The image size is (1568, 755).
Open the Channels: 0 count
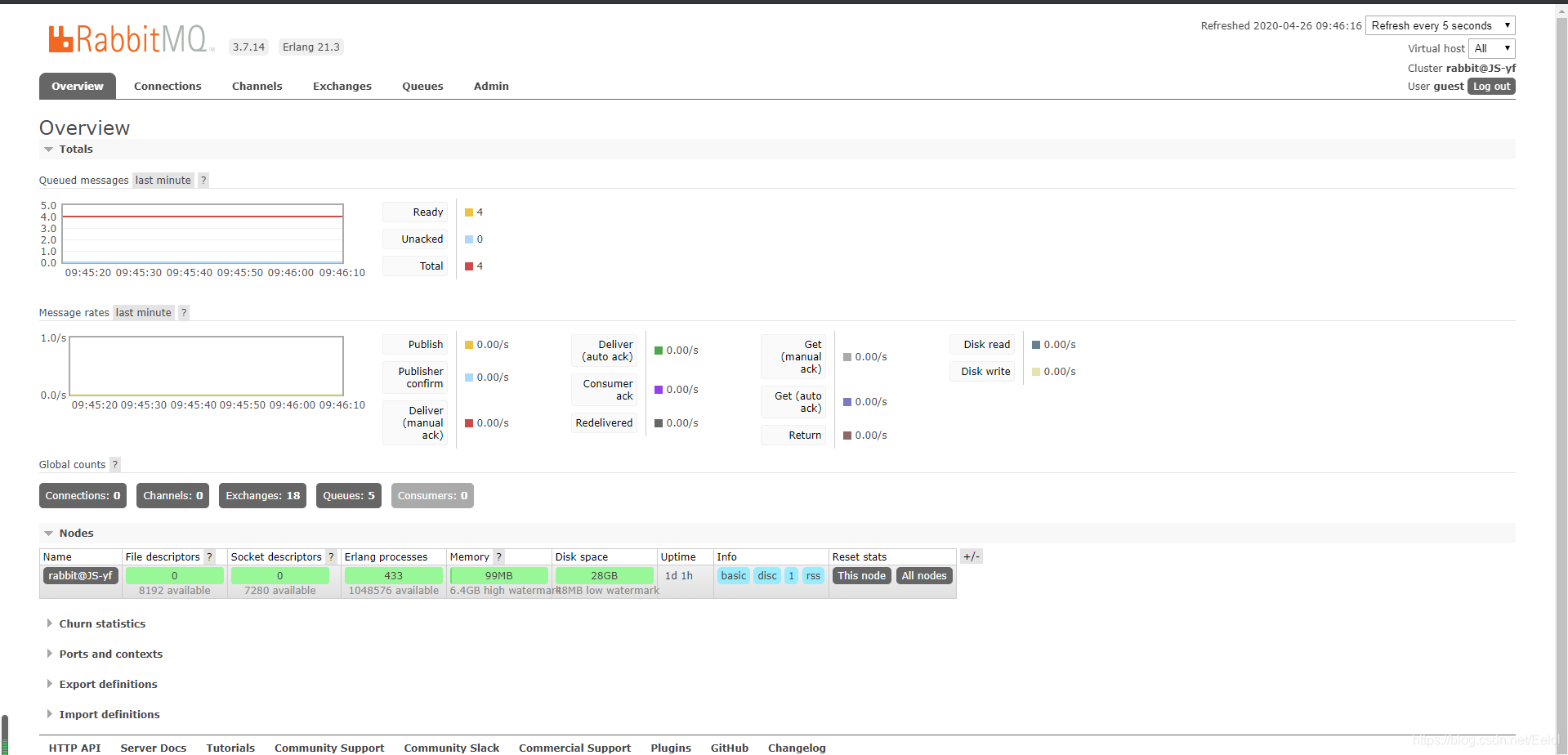tap(172, 496)
